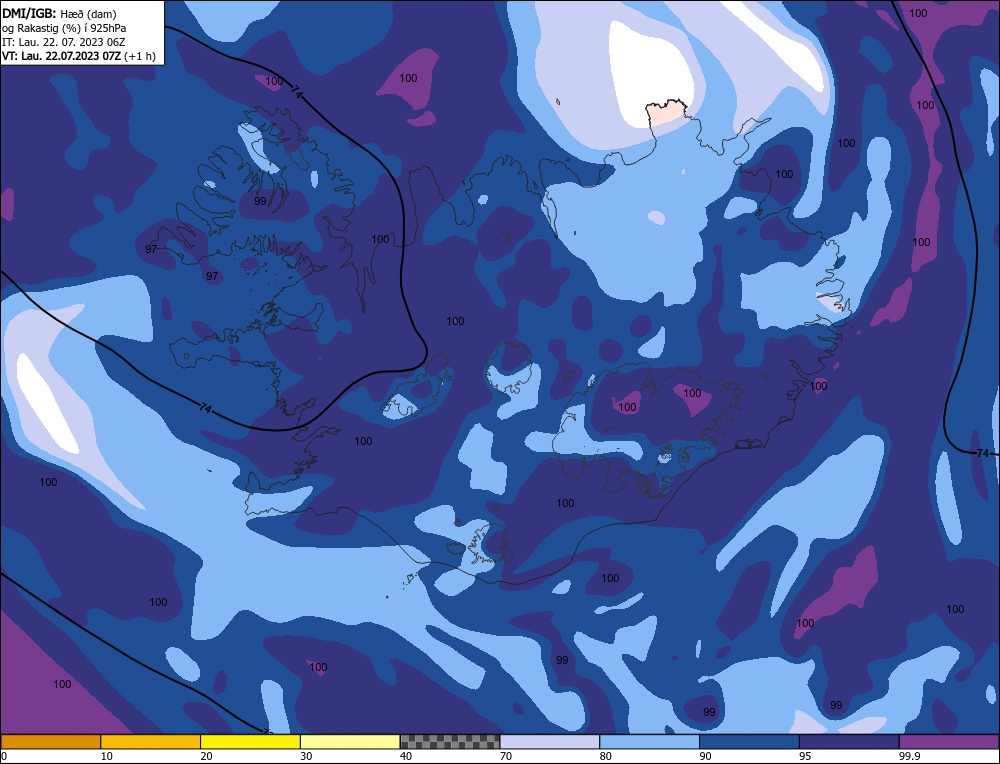Click the "IT: Lau. 22. 07. 2023 06Z" line
This screenshot has width=1000, height=764.
[64, 42]
